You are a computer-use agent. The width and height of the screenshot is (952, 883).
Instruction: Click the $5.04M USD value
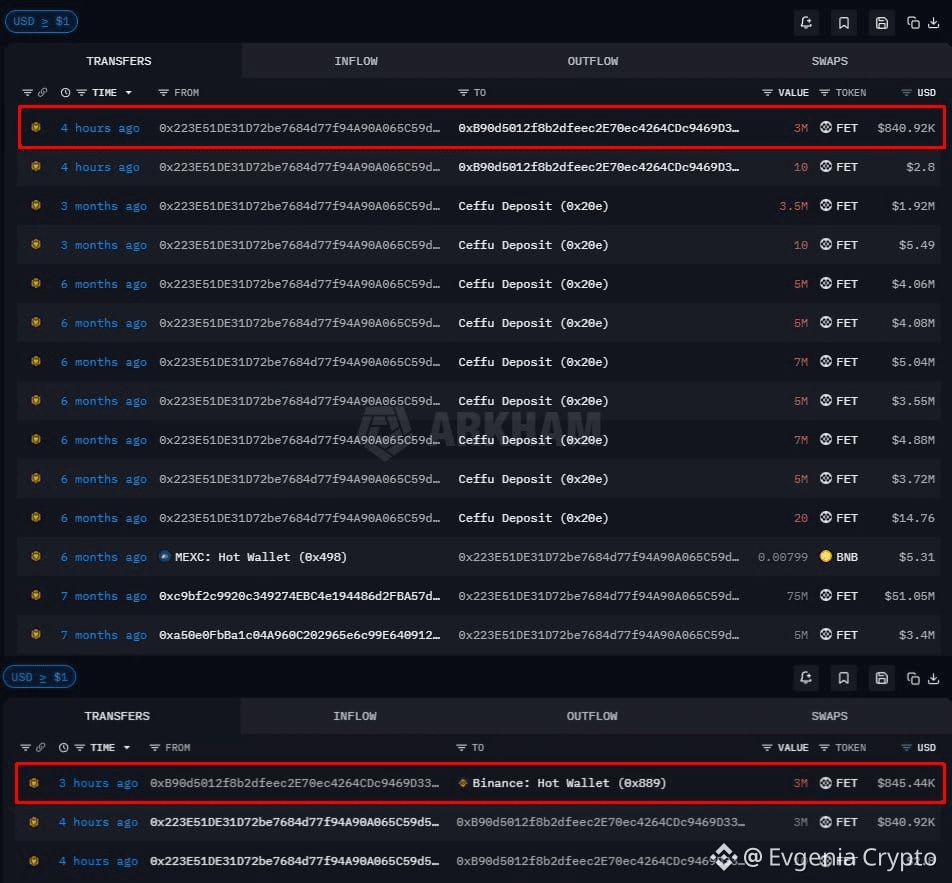click(913, 362)
